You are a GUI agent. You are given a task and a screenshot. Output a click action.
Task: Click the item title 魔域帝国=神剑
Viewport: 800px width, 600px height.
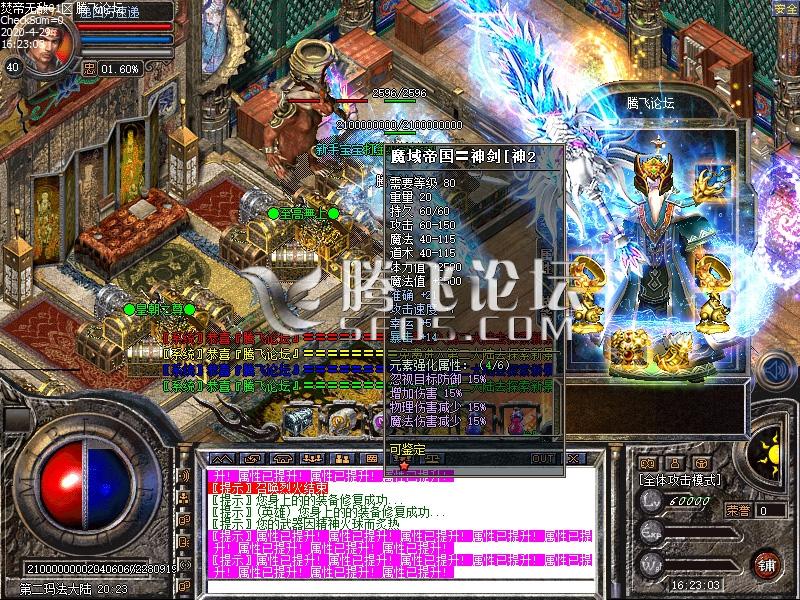click(462, 157)
